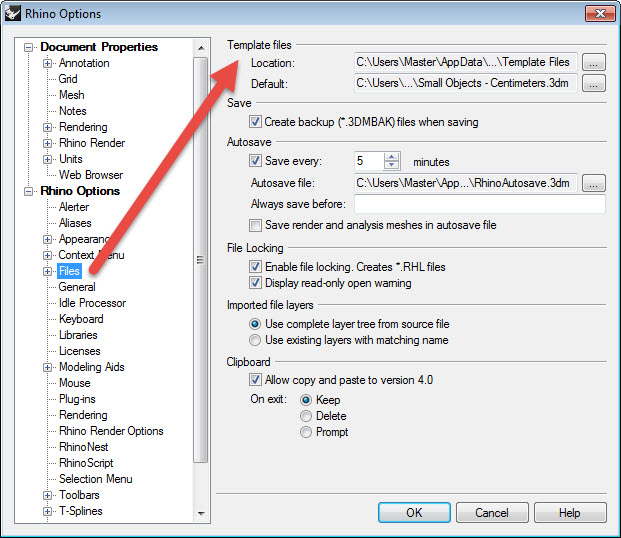This screenshot has width=621, height=538.
Task: Browse for Autosave file path
Action: pos(594,183)
